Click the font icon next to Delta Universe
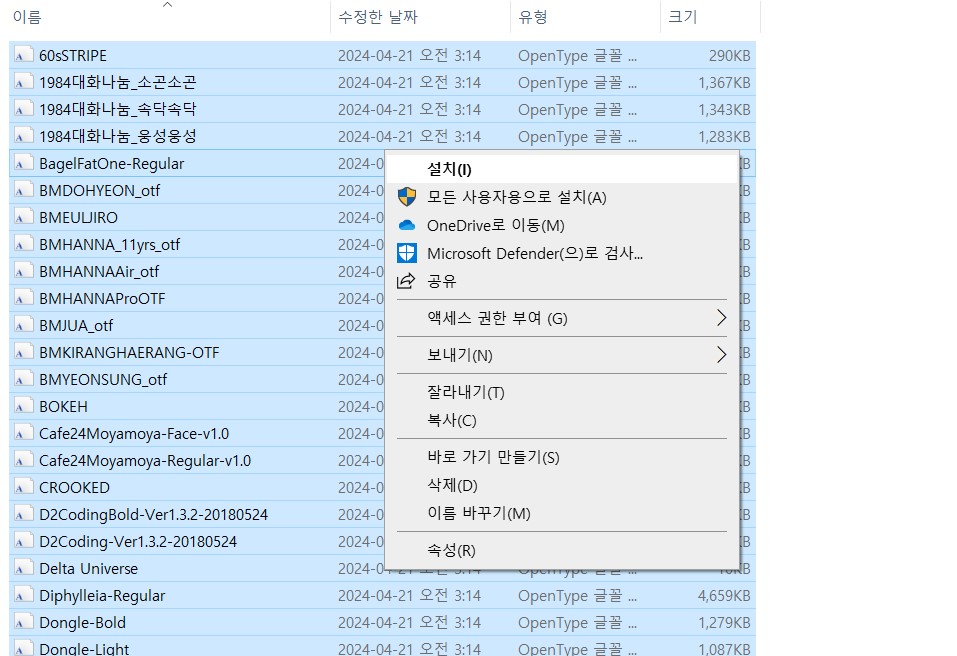 click(x=22, y=568)
